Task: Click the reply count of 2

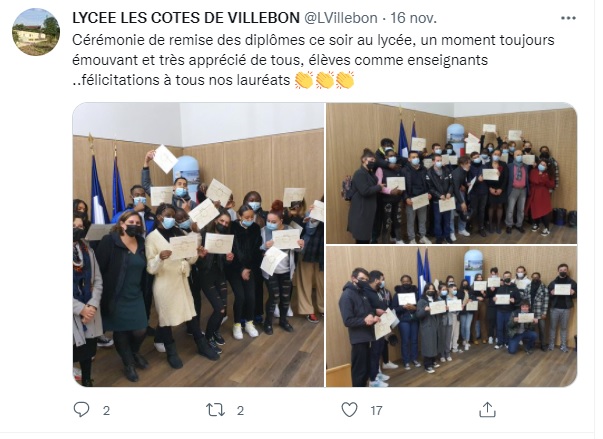Action: pos(106,411)
